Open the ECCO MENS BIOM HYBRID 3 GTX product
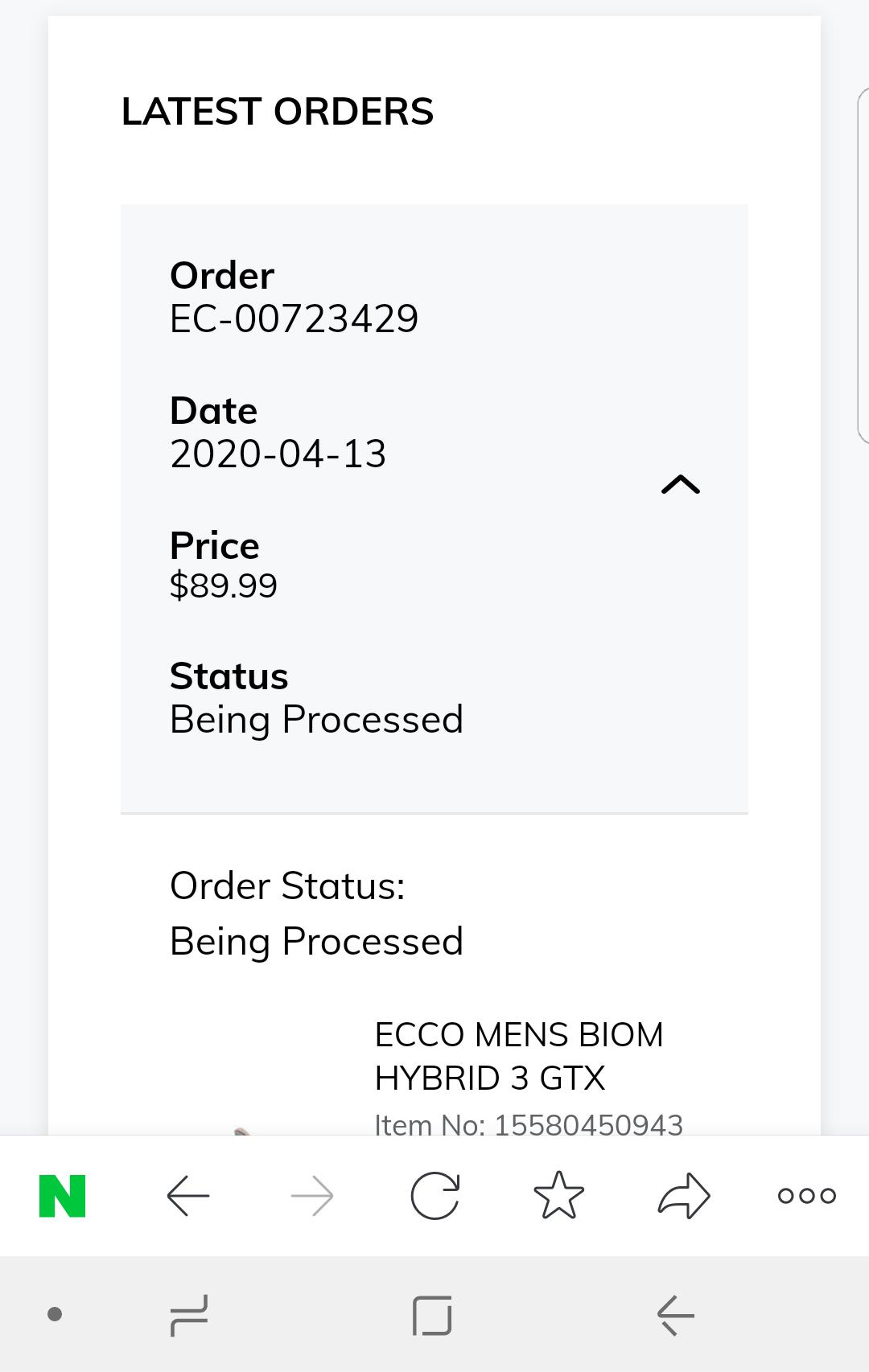The width and height of the screenshot is (869, 1372). pyautogui.click(x=519, y=1056)
